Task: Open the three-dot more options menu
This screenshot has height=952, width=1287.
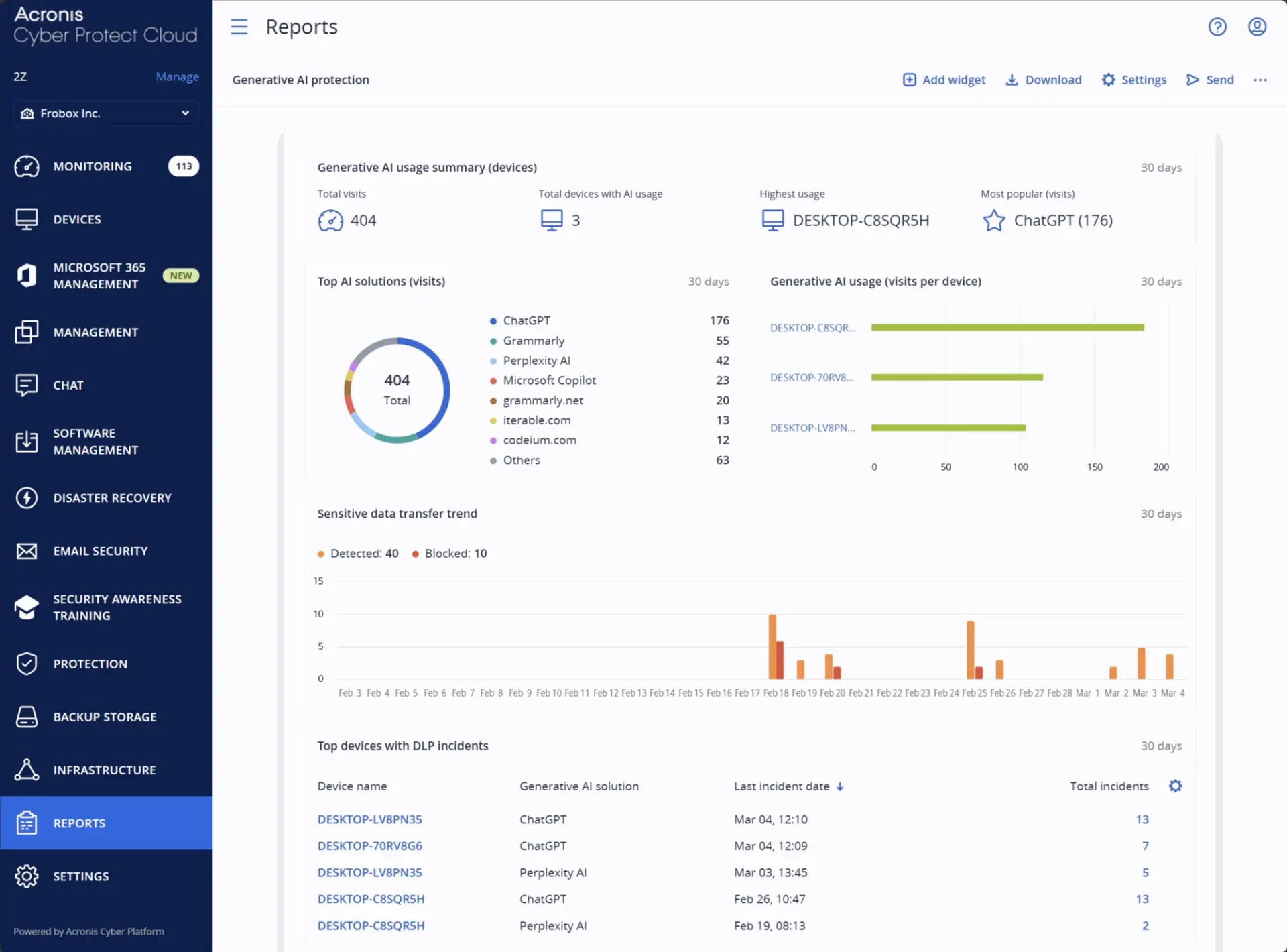Action: tap(1260, 80)
